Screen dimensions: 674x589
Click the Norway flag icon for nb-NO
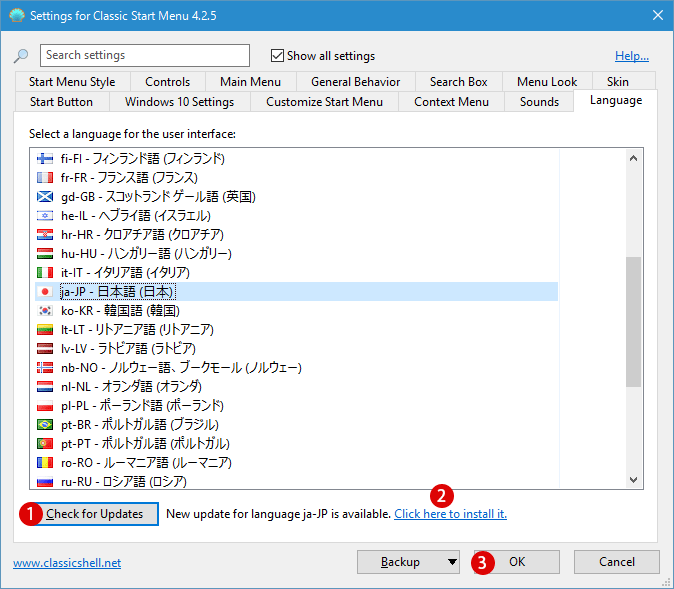tap(45, 368)
